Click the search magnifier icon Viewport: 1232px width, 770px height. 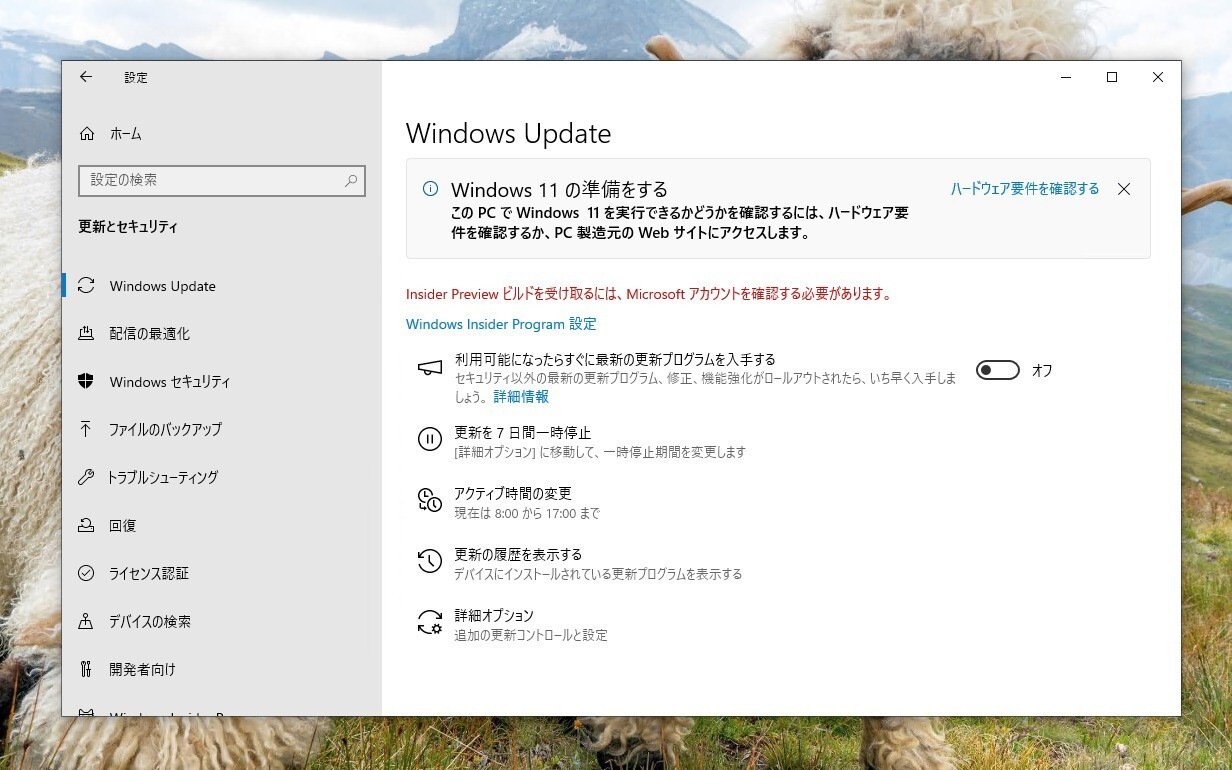(351, 181)
